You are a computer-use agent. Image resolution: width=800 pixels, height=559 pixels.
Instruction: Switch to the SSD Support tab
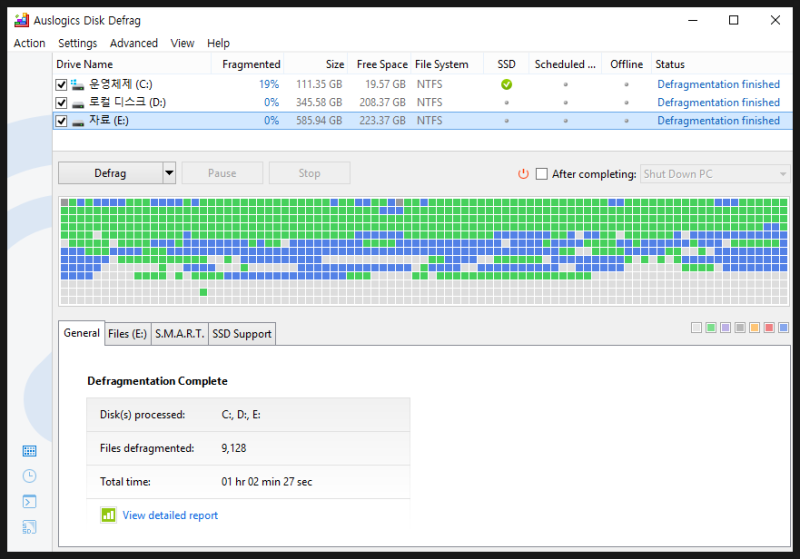pos(242,334)
